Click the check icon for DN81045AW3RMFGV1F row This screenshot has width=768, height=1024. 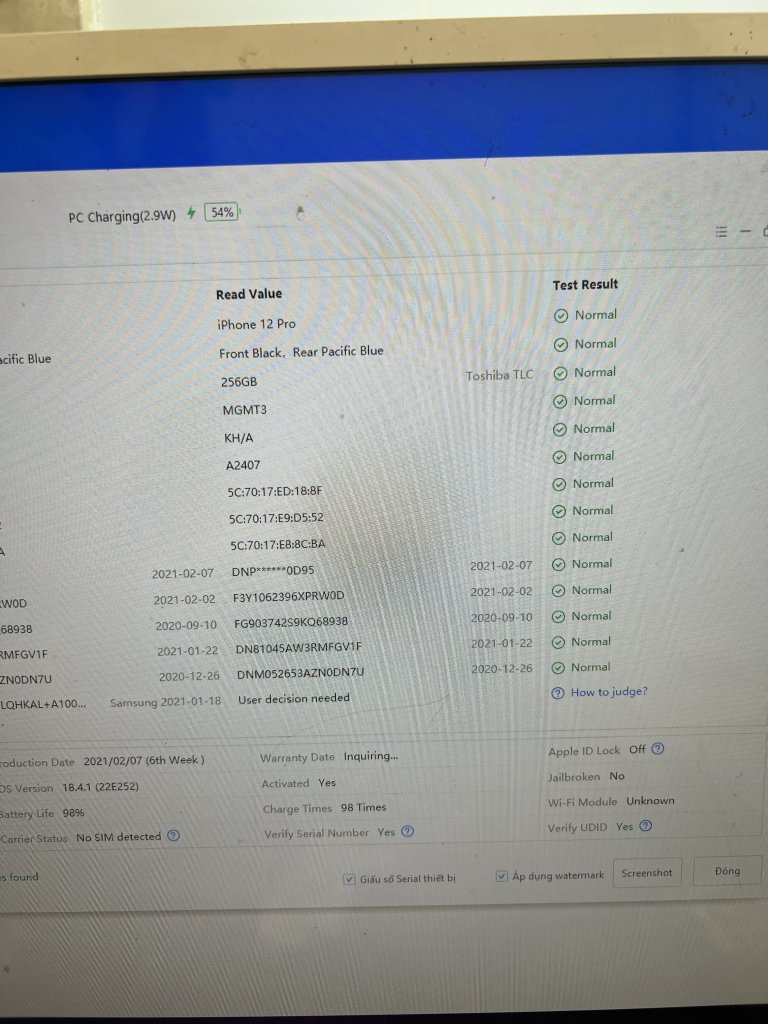558,643
